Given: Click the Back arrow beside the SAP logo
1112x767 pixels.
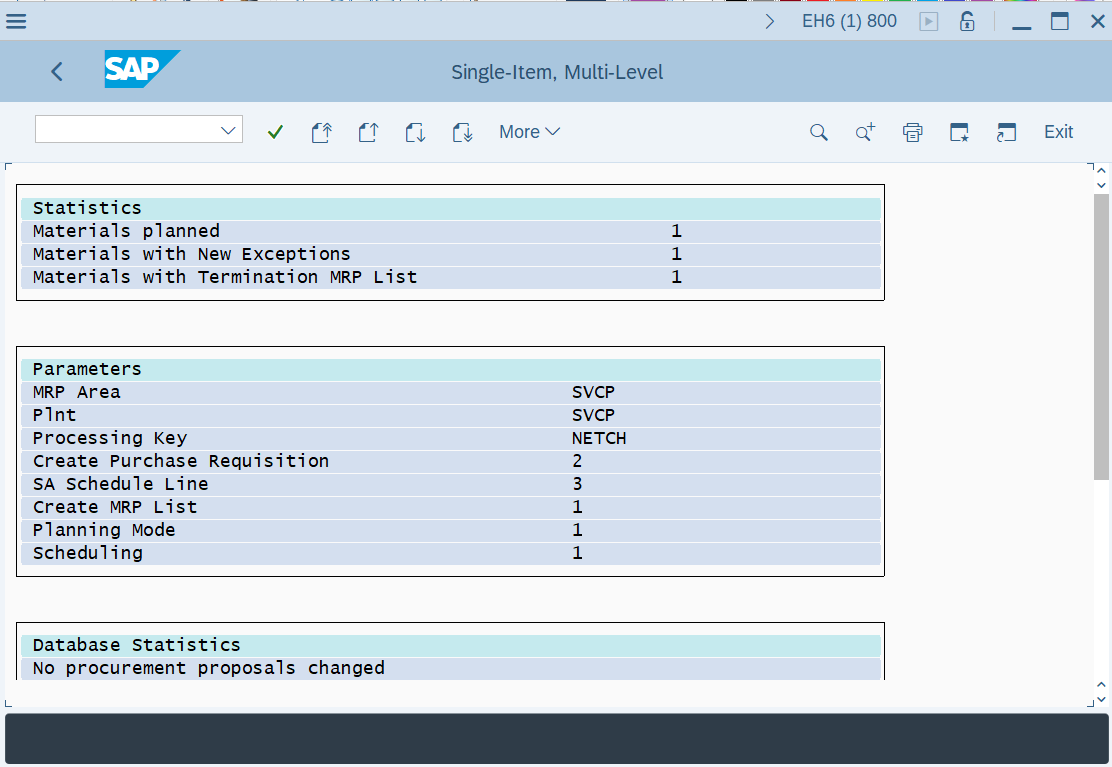Looking at the screenshot, I should [56, 71].
